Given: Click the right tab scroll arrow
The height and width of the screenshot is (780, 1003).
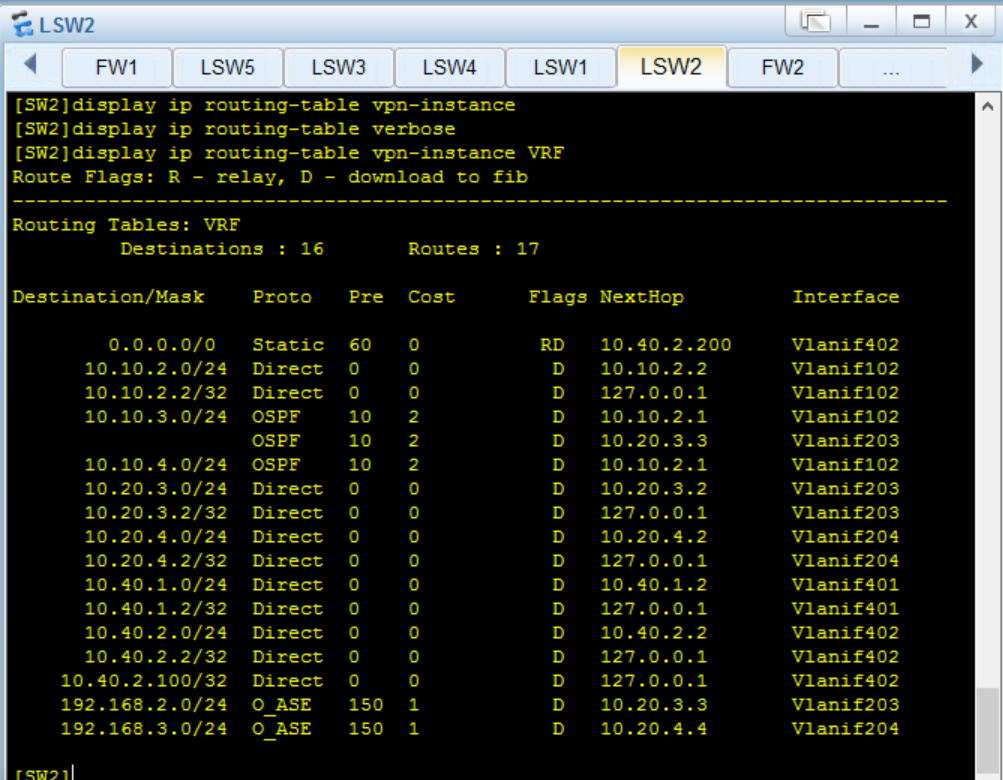Looking at the screenshot, I should (x=976, y=64).
